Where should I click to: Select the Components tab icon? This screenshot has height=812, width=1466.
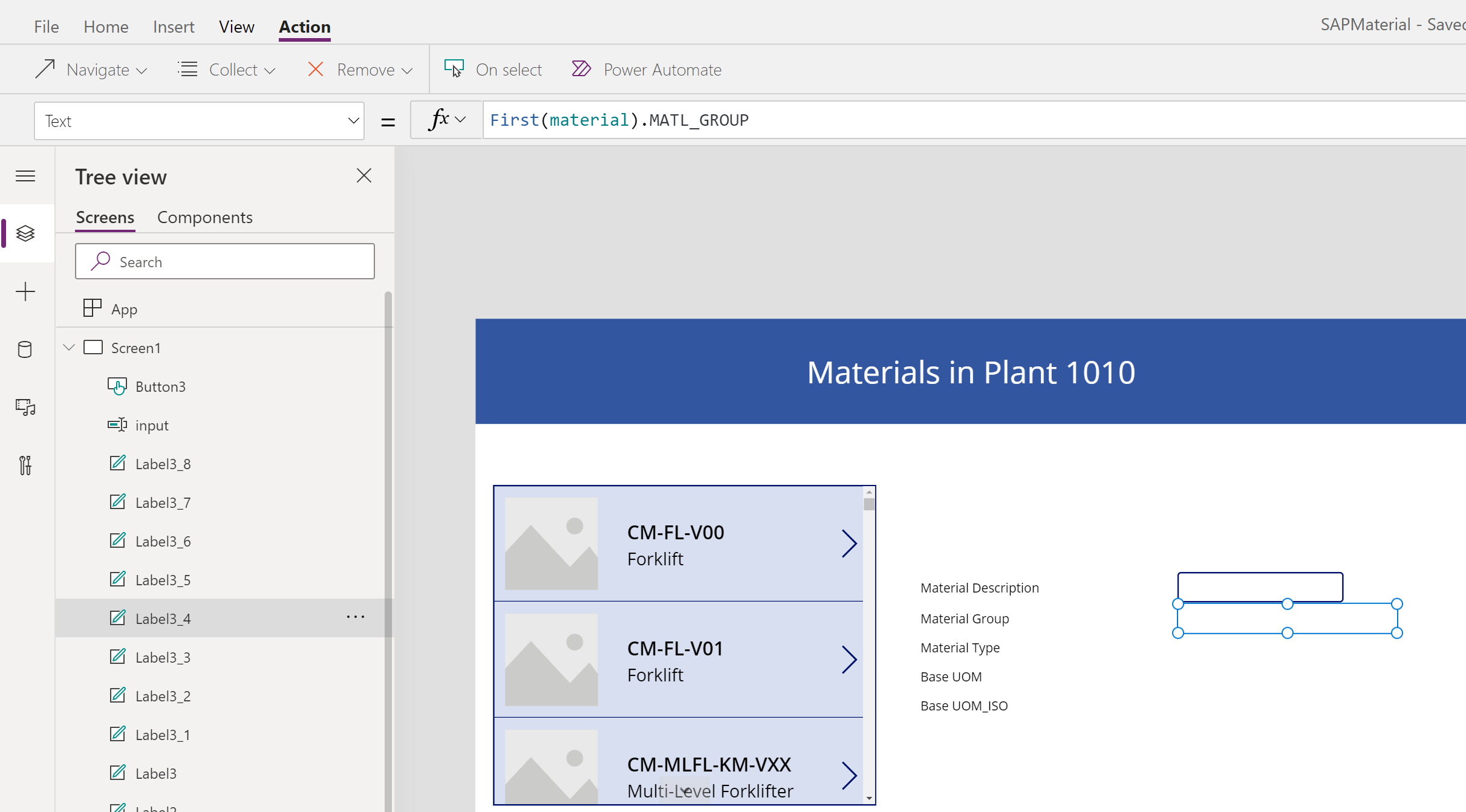point(204,216)
